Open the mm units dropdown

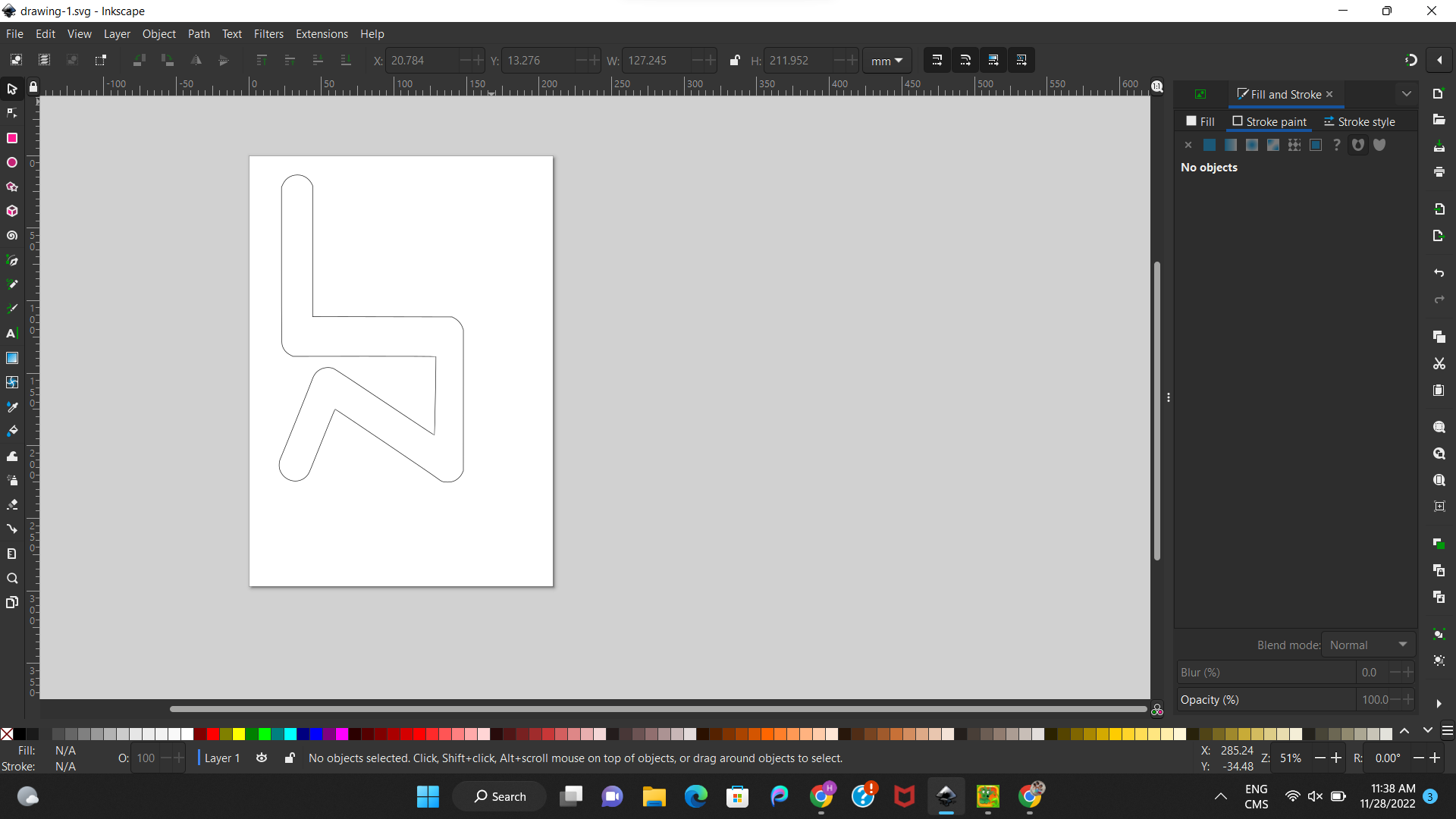click(886, 61)
